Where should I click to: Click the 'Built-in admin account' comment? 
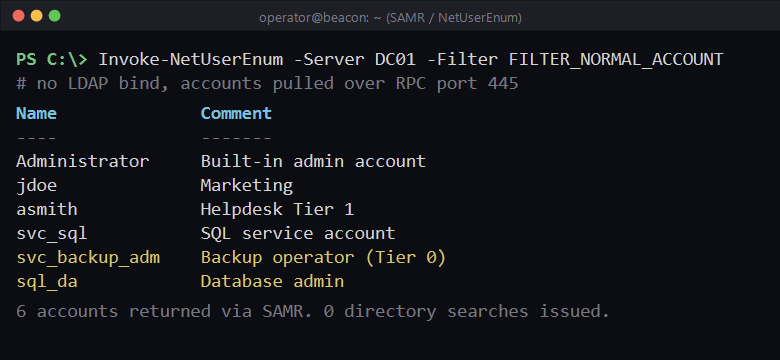(313, 161)
